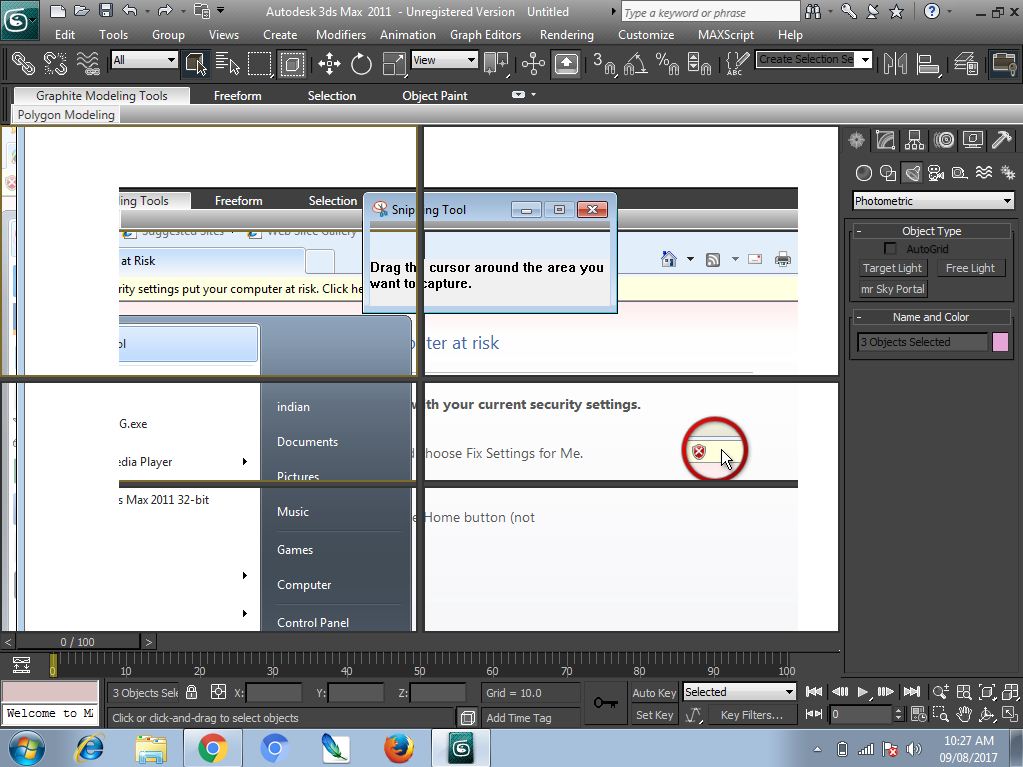Switch to the Display command panel
Screen dimensions: 1023x767
973,140
